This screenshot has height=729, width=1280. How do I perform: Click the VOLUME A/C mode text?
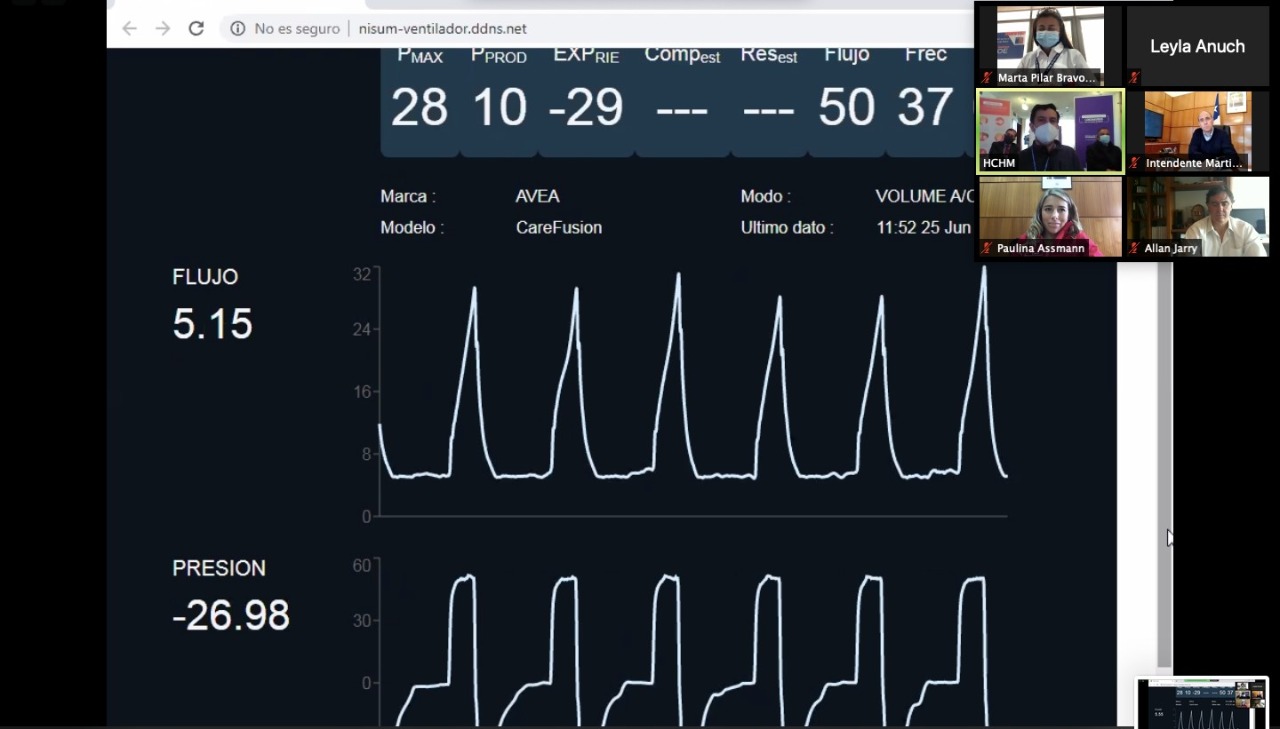(925, 197)
